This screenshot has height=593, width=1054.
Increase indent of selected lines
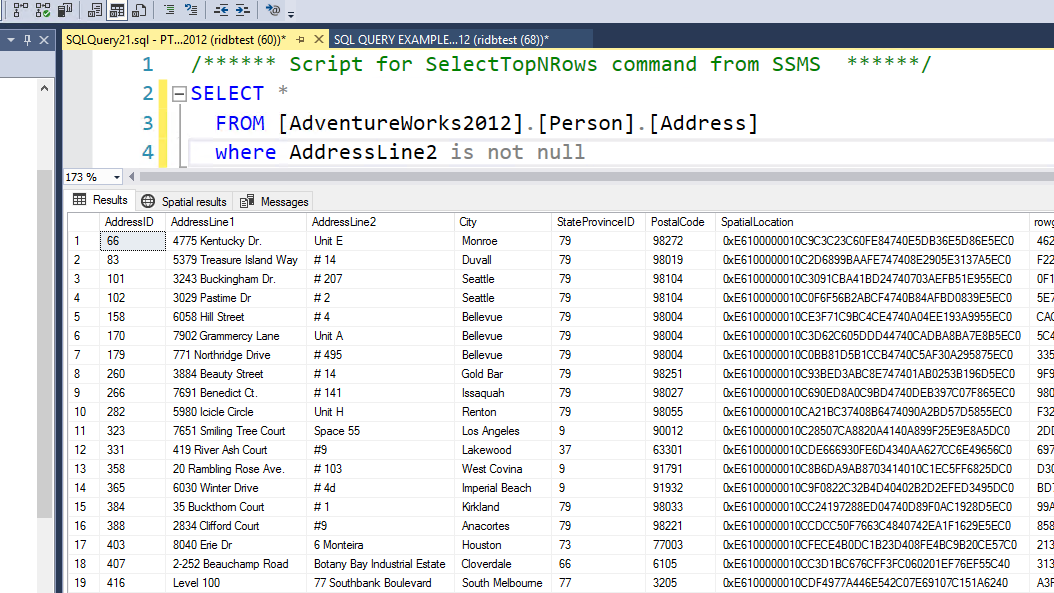click(243, 9)
